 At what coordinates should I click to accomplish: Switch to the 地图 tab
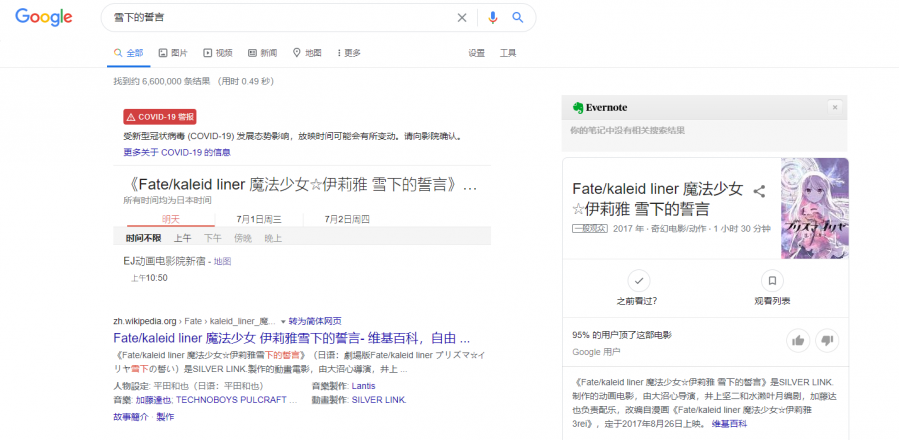[x=307, y=53]
